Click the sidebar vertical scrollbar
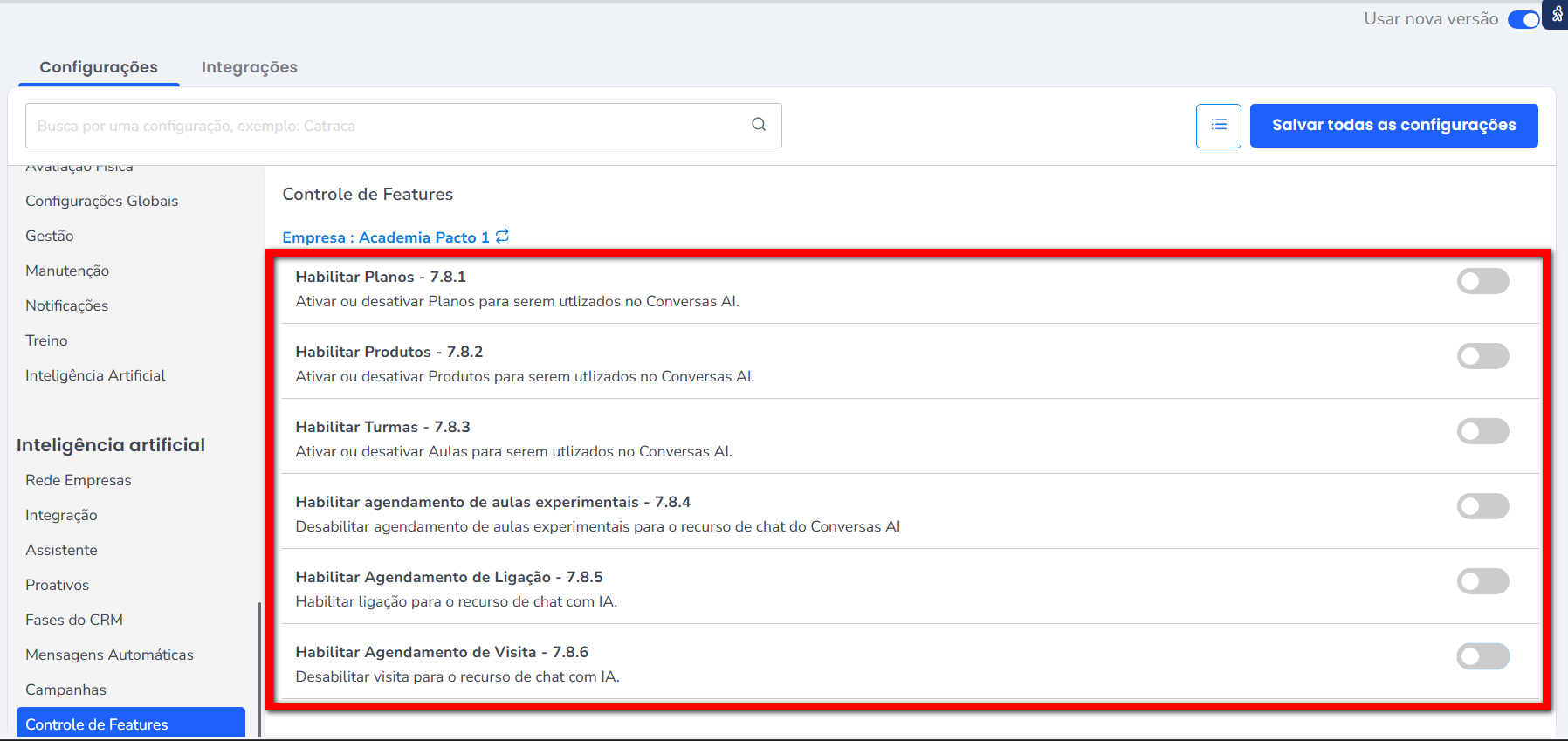The height and width of the screenshot is (741, 1568). pos(259,668)
